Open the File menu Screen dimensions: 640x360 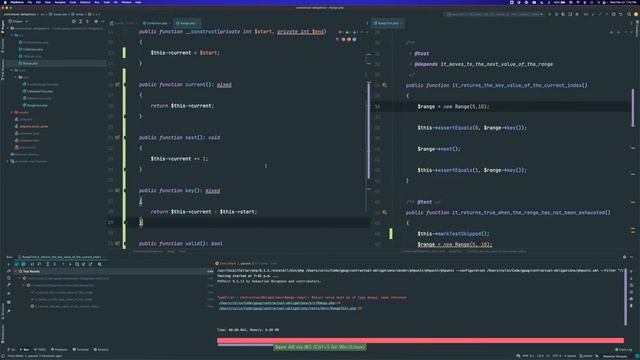(x=30, y=2)
